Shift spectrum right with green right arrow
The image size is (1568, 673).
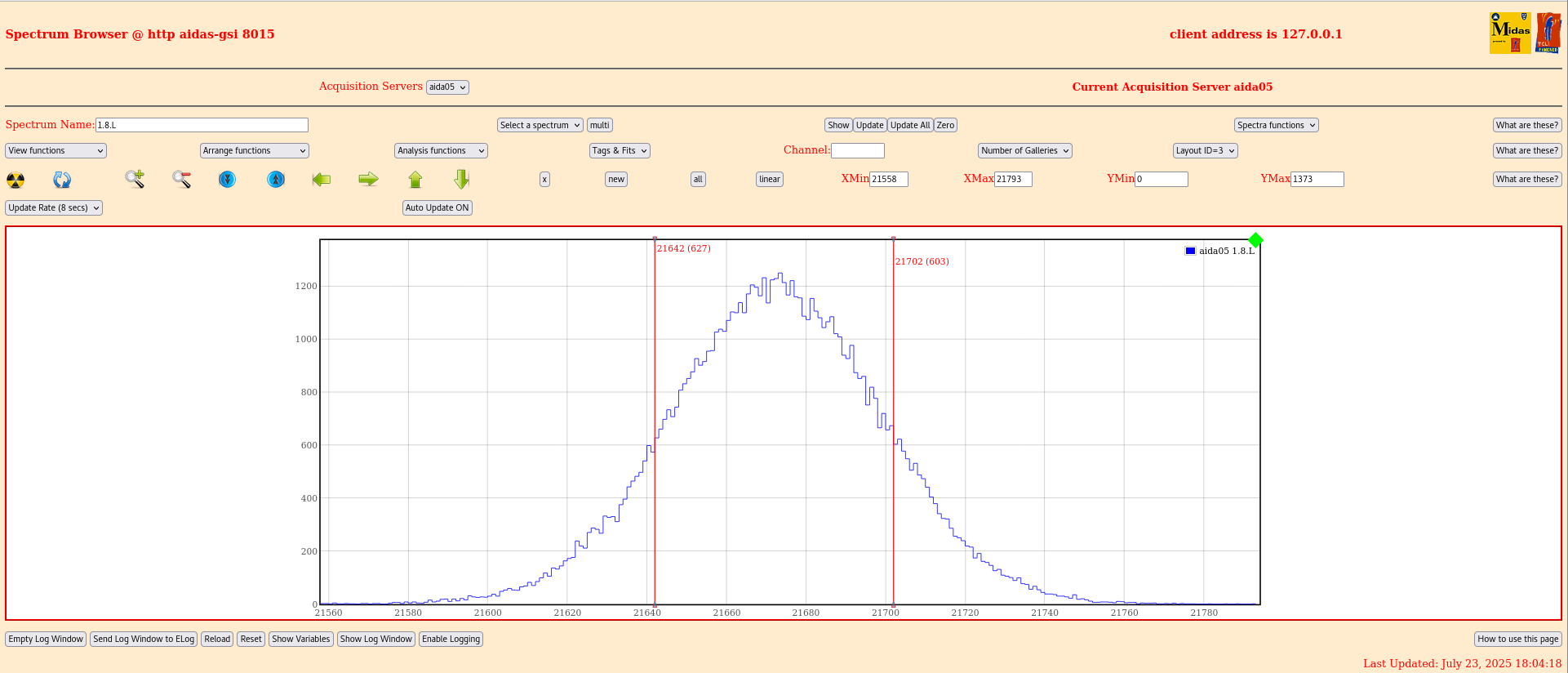(368, 179)
